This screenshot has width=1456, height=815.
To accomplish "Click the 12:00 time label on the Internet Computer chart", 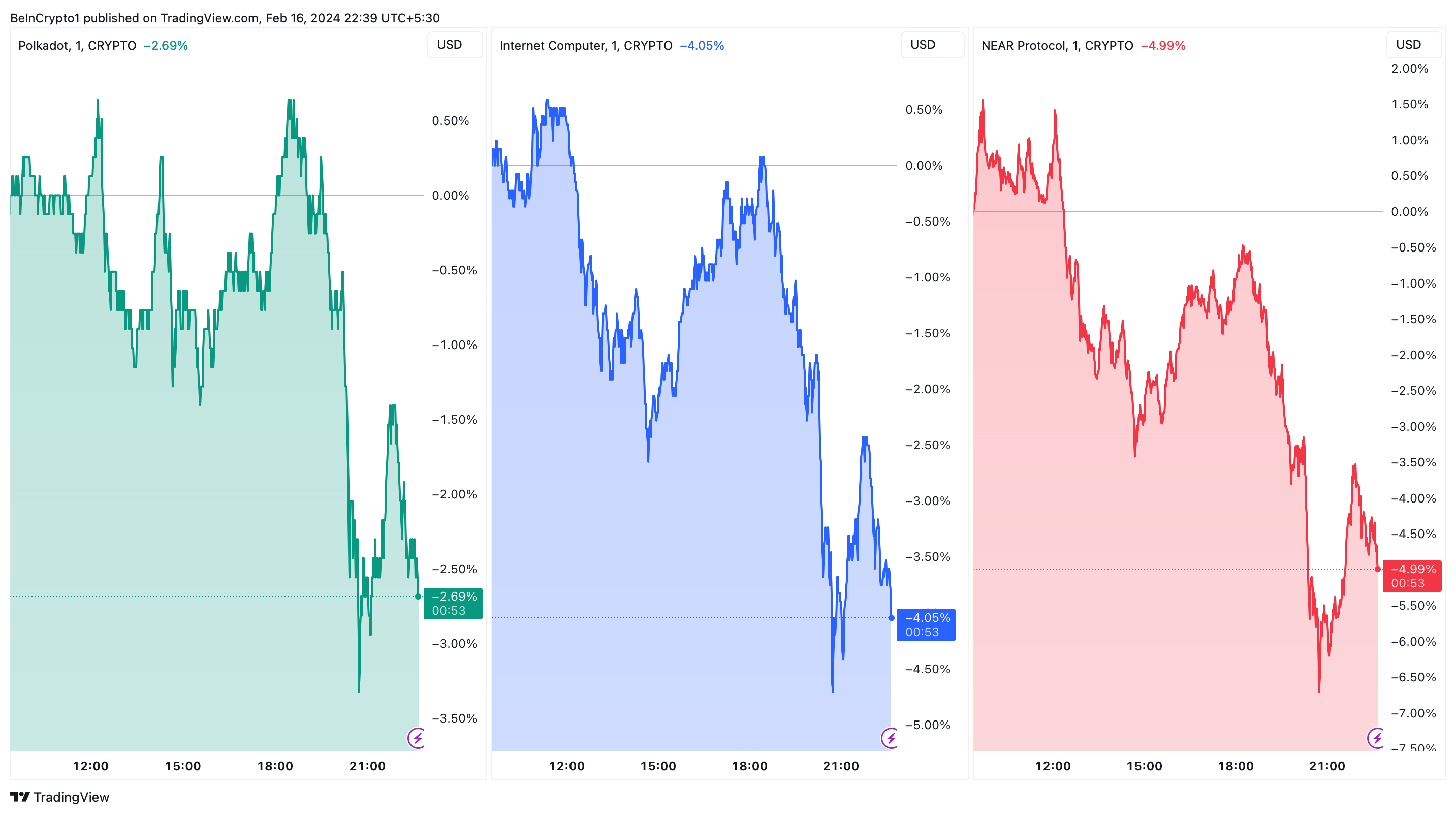I will coord(566,766).
